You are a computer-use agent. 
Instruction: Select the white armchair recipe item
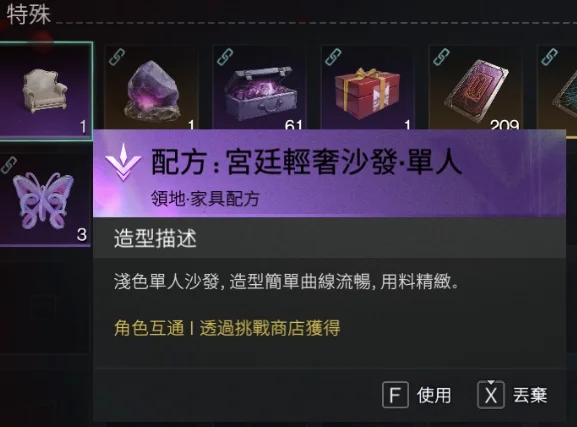tap(45, 91)
